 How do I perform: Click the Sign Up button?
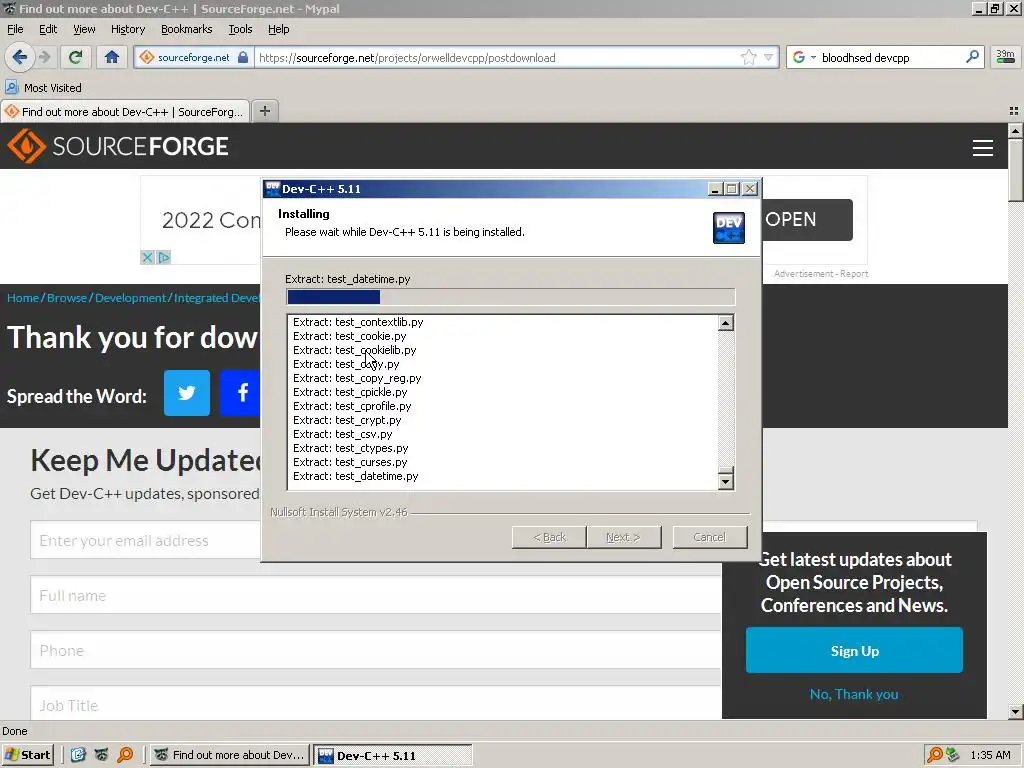pyautogui.click(x=854, y=650)
